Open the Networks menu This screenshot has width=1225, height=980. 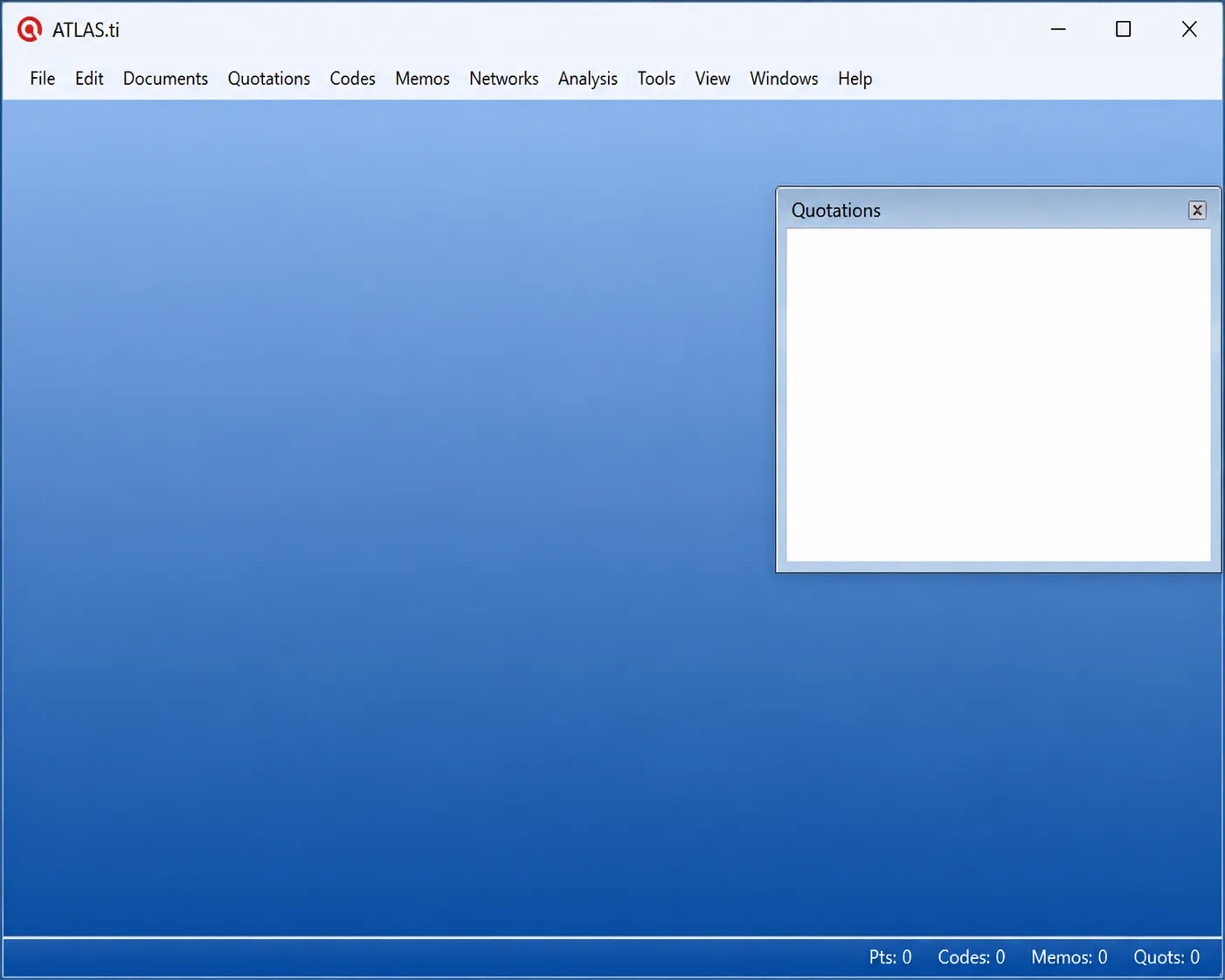(x=504, y=79)
